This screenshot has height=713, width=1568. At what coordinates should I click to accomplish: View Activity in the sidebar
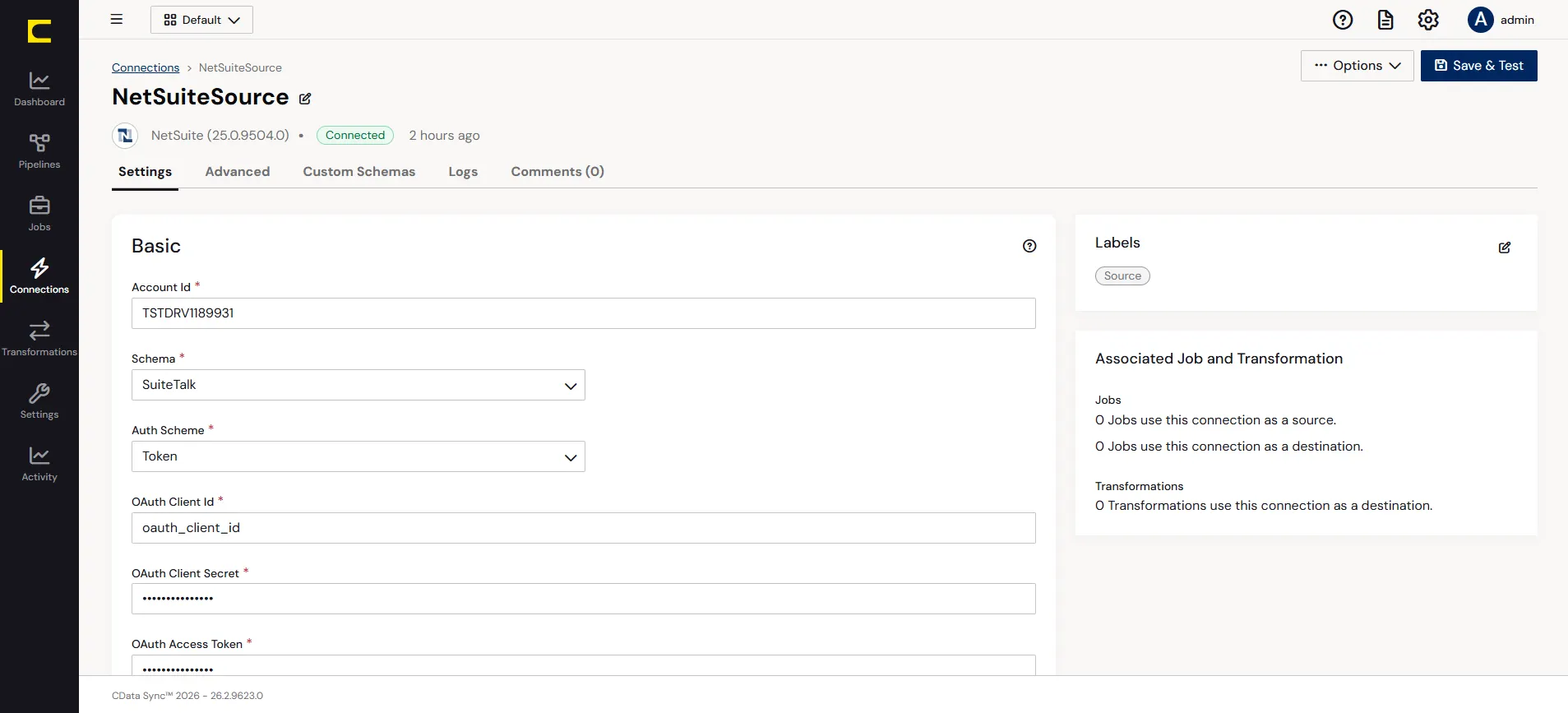tap(39, 464)
